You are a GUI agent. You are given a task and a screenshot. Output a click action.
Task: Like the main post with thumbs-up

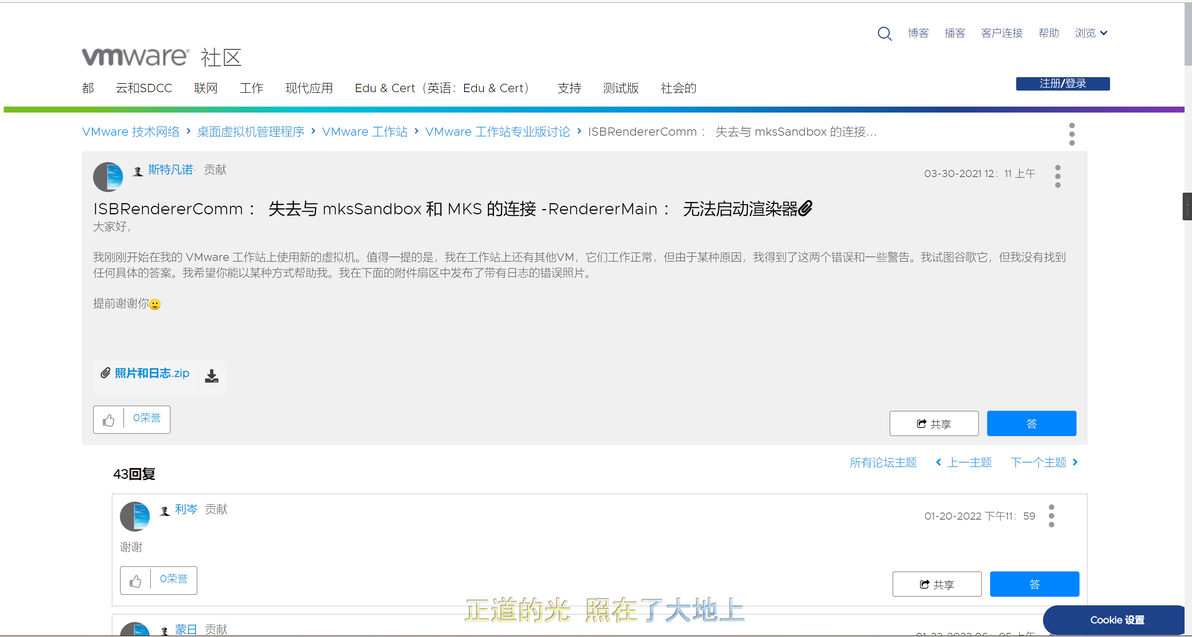109,420
